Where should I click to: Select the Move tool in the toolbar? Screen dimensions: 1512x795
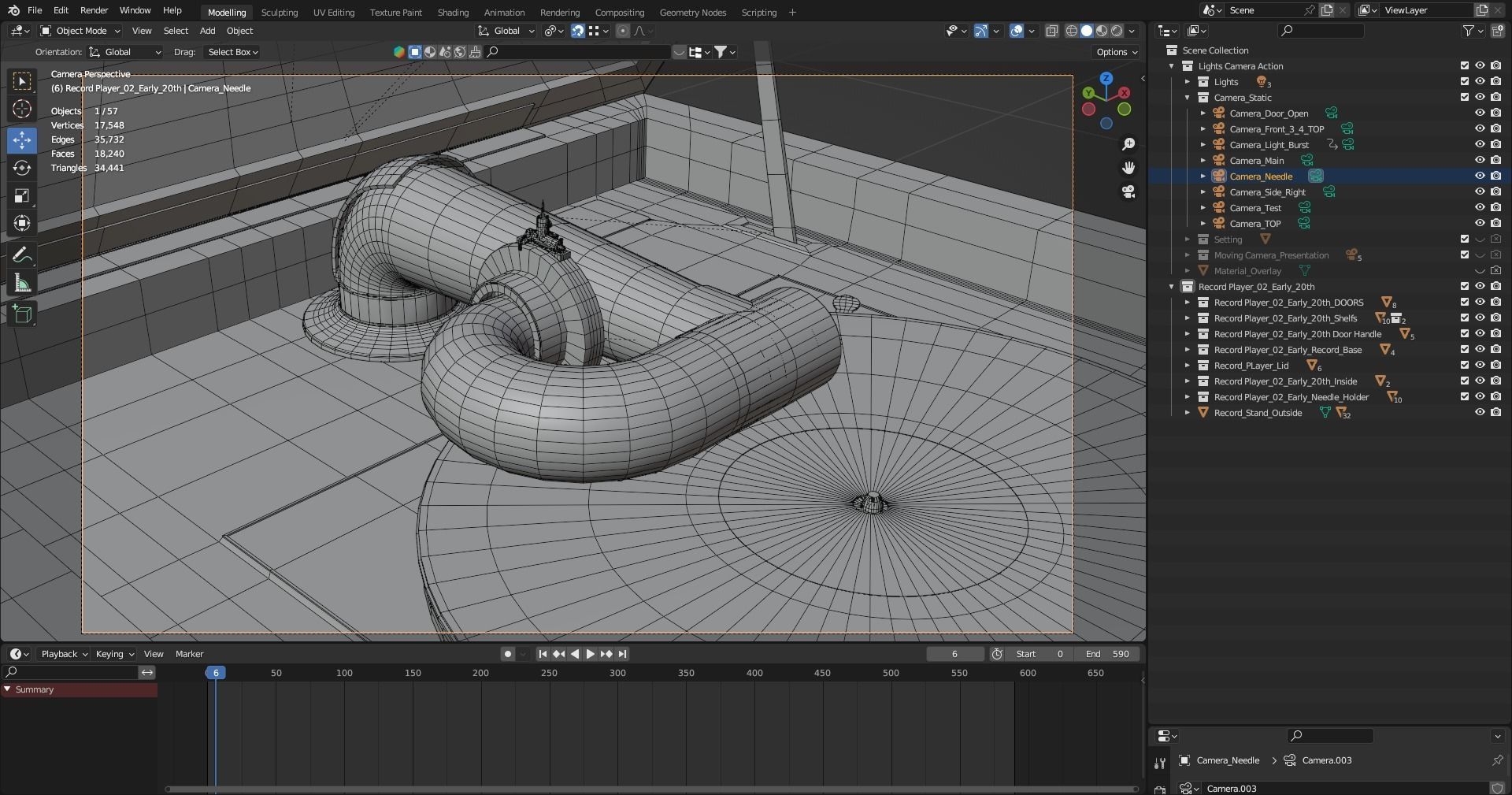pos(22,140)
